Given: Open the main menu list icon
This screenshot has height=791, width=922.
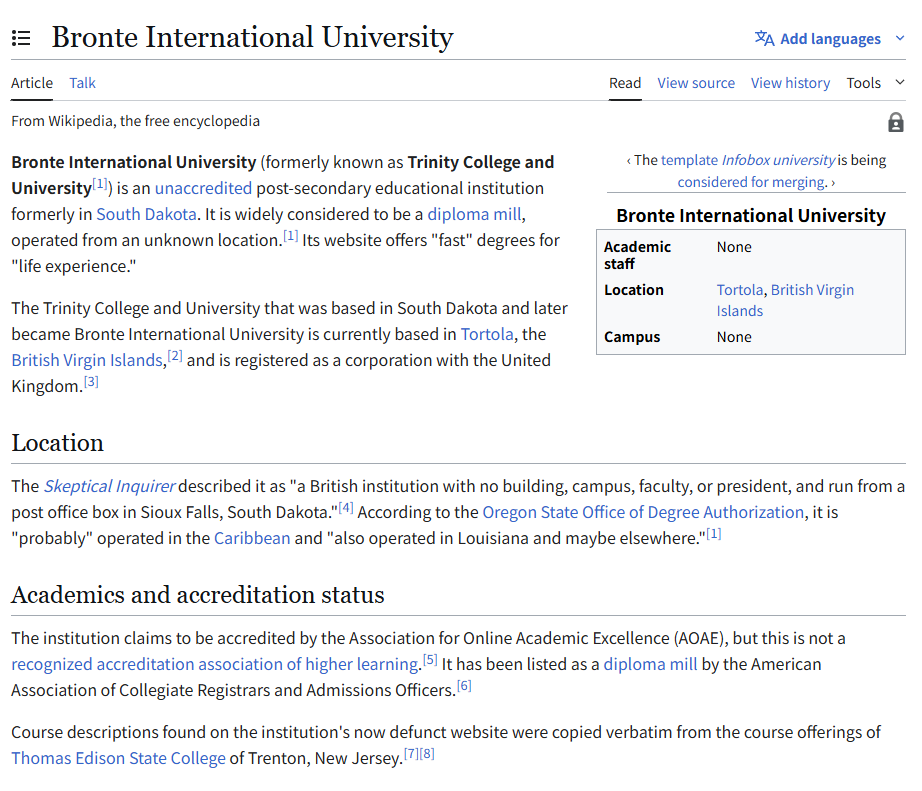Looking at the screenshot, I should point(21,38).
